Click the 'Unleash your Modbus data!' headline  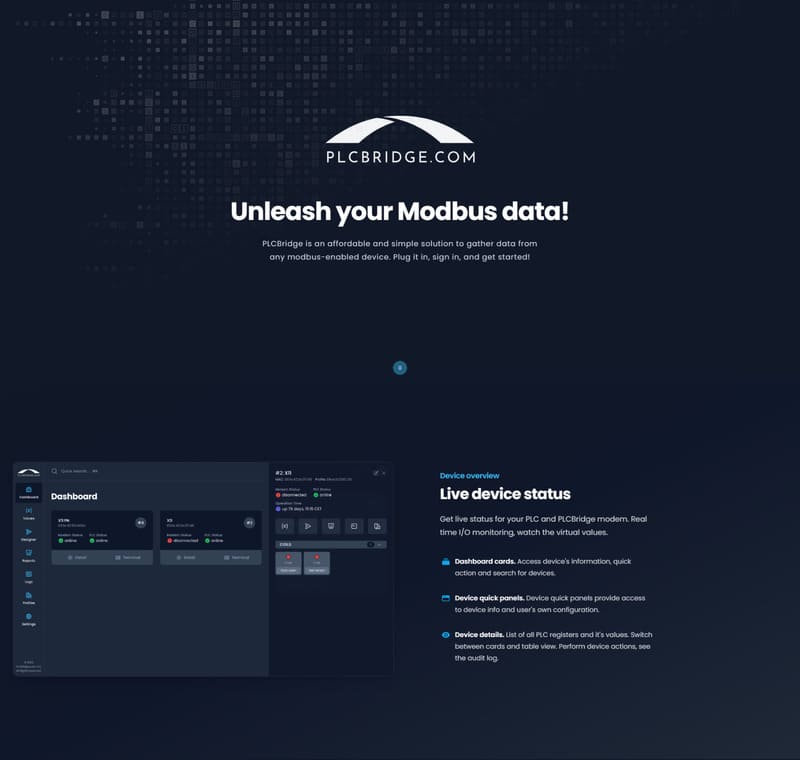[399, 211]
